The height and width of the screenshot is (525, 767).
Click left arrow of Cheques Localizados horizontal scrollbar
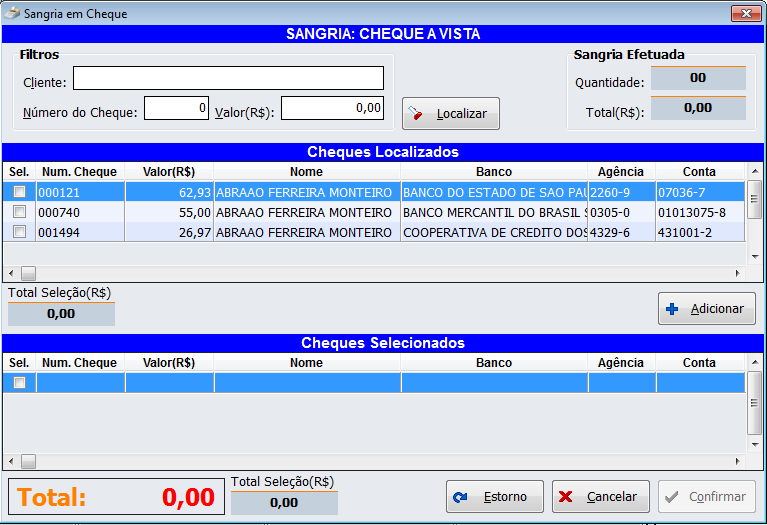(x=10, y=273)
